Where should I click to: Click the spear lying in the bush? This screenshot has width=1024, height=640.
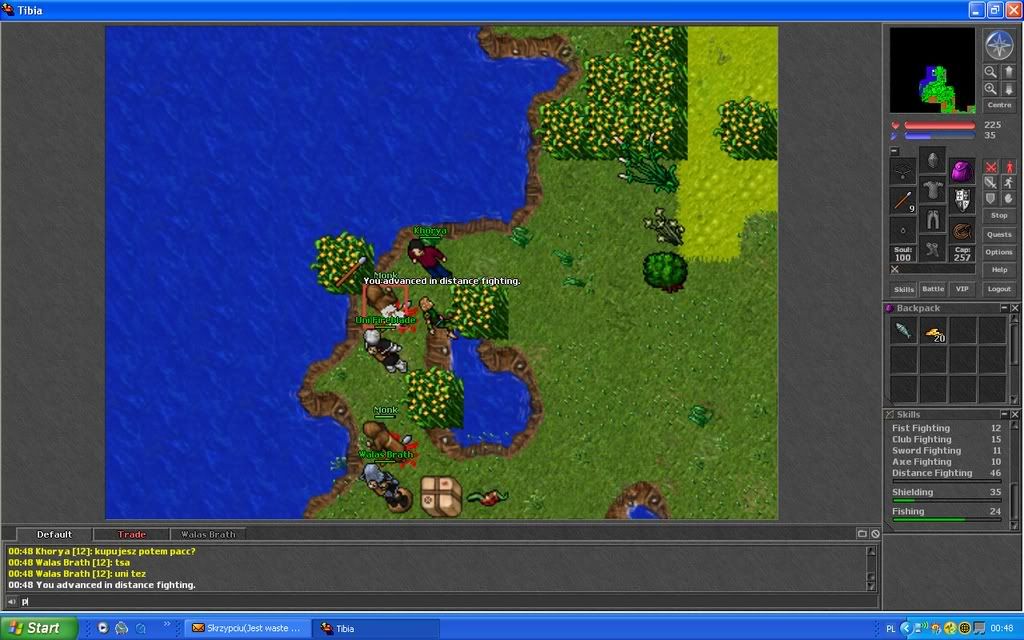click(x=351, y=271)
